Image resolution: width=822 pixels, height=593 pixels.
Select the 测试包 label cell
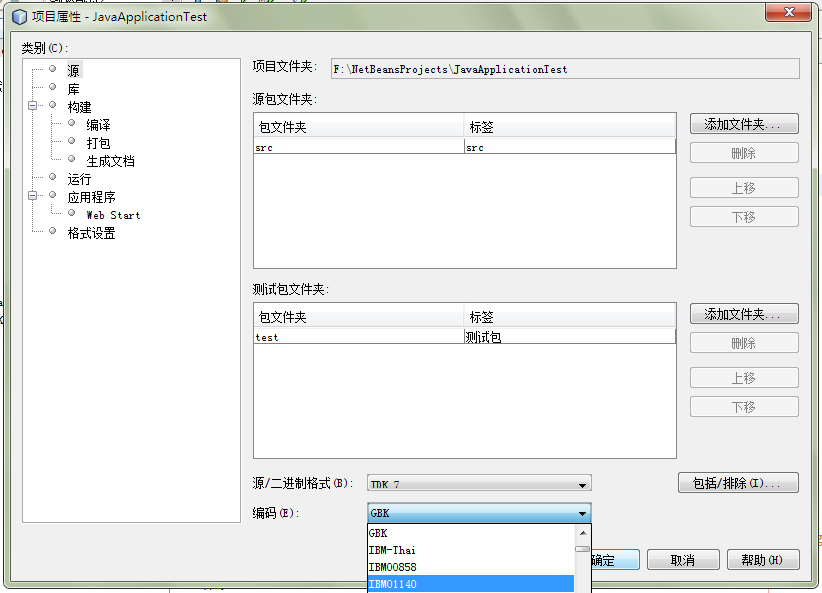click(570, 337)
